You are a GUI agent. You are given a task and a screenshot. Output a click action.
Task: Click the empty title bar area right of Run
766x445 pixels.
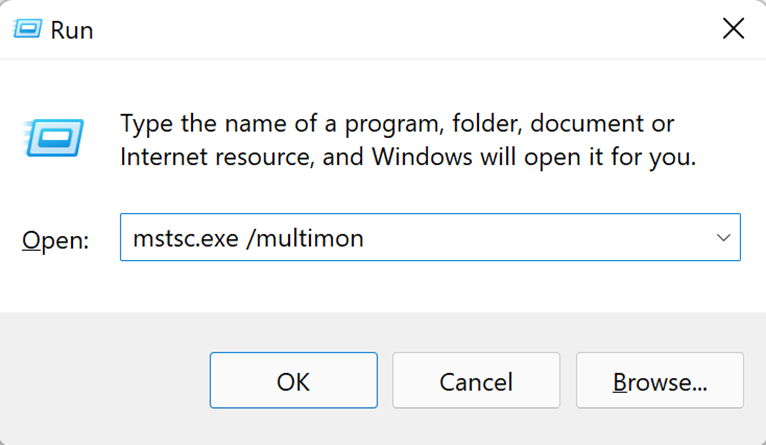coord(405,29)
